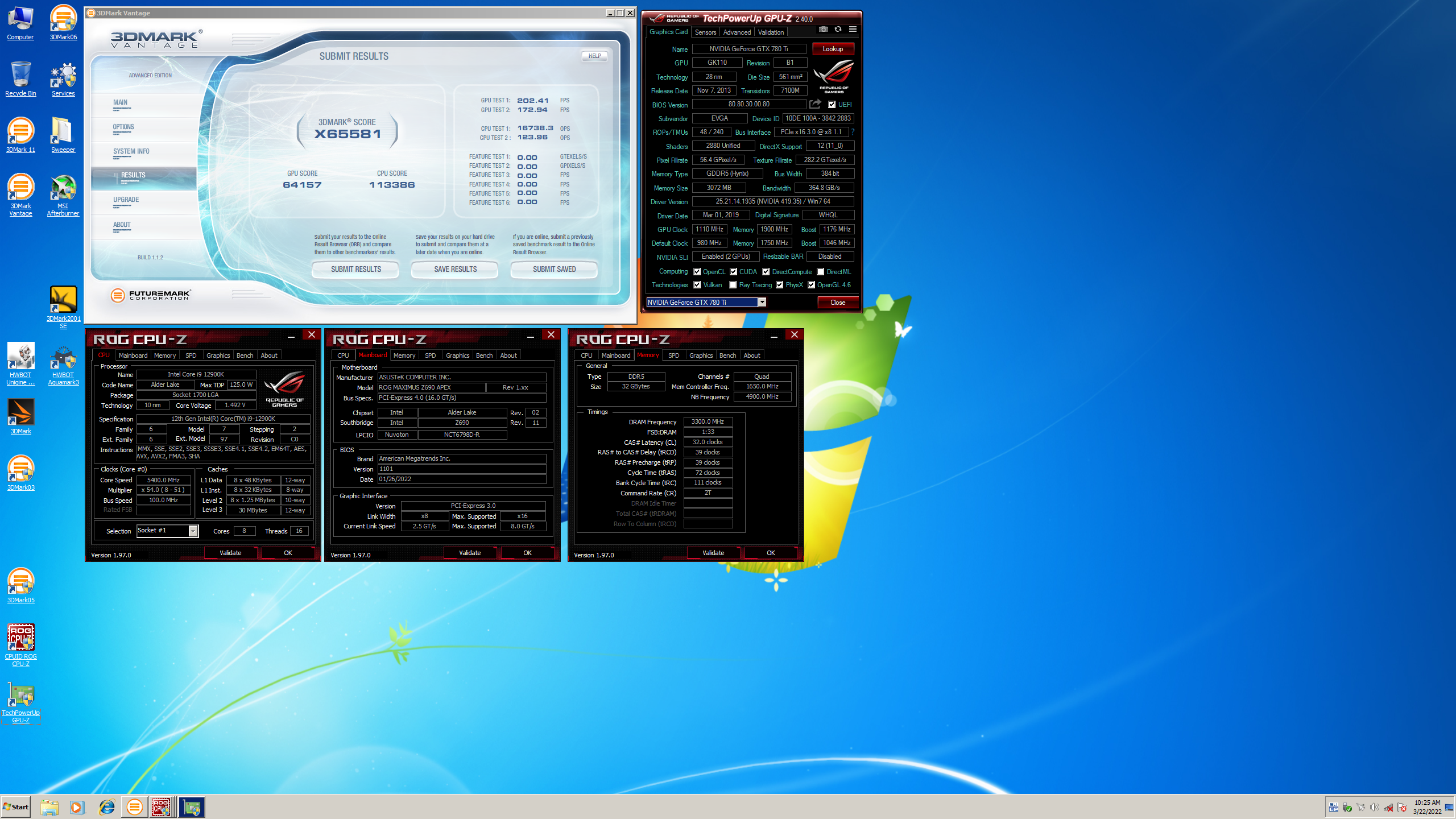Toggle the OpenCL checkbox
This screenshot has width=1456, height=819.
pyautogui.click(x=697, y=272)
